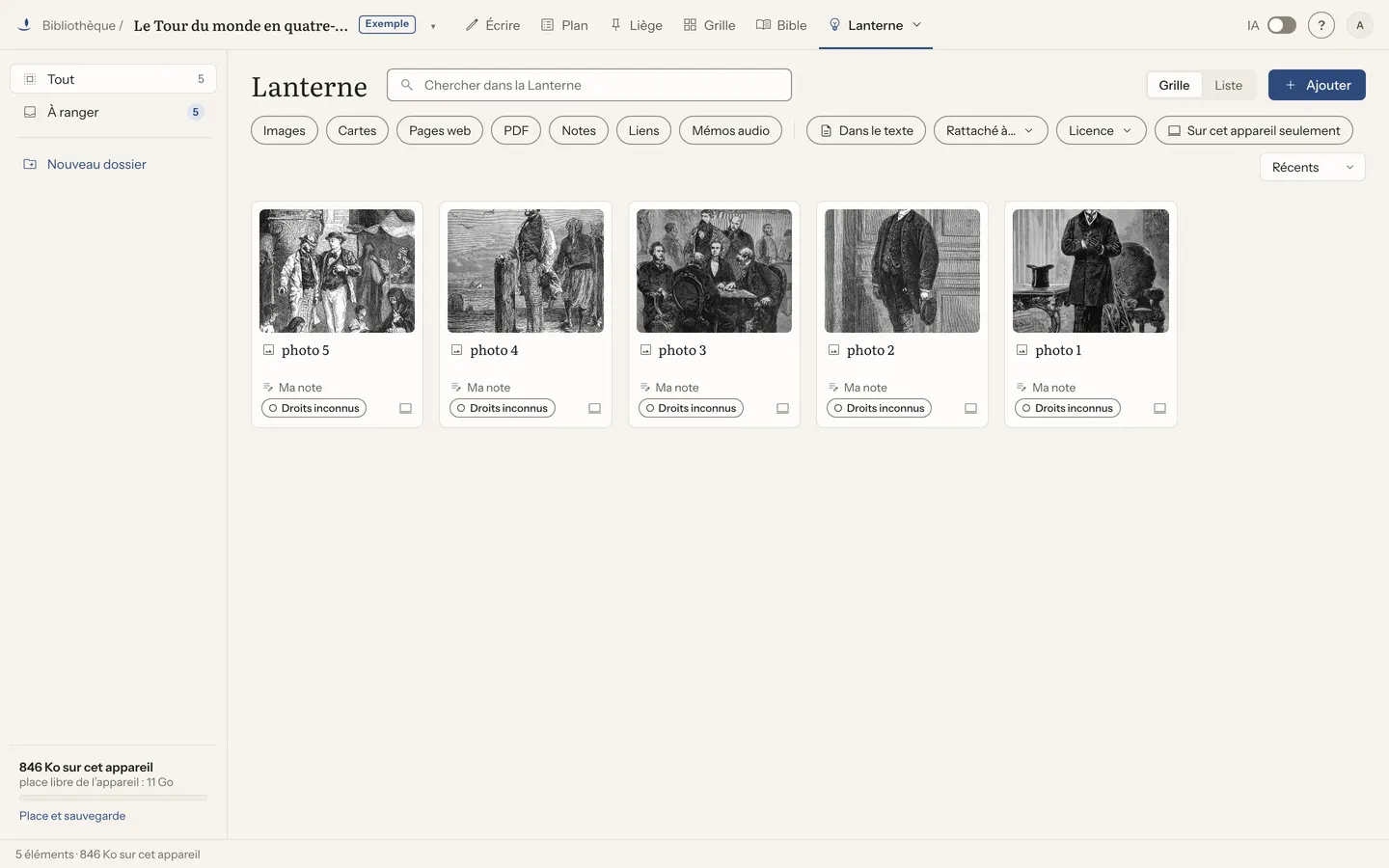Click the device icon on photo 5 card
The height and width of the screenshot is (868, 1389).
406,408
